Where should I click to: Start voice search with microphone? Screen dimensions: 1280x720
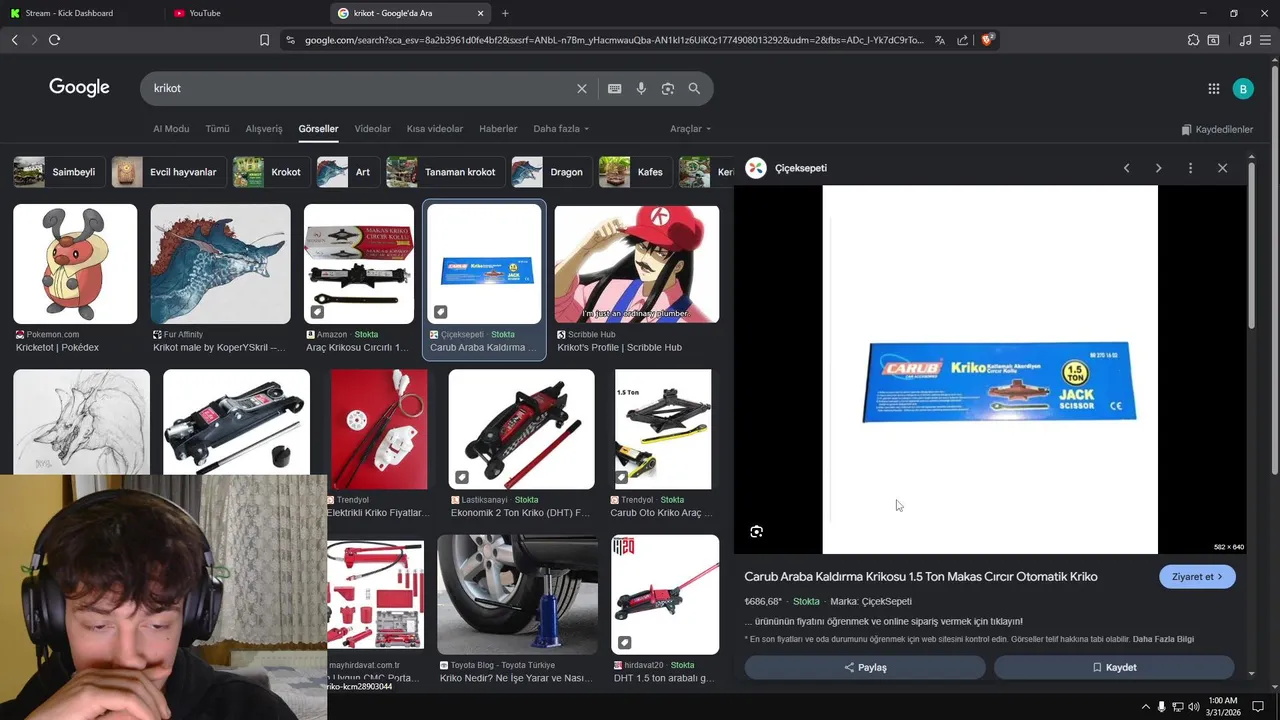click(641, 89)
